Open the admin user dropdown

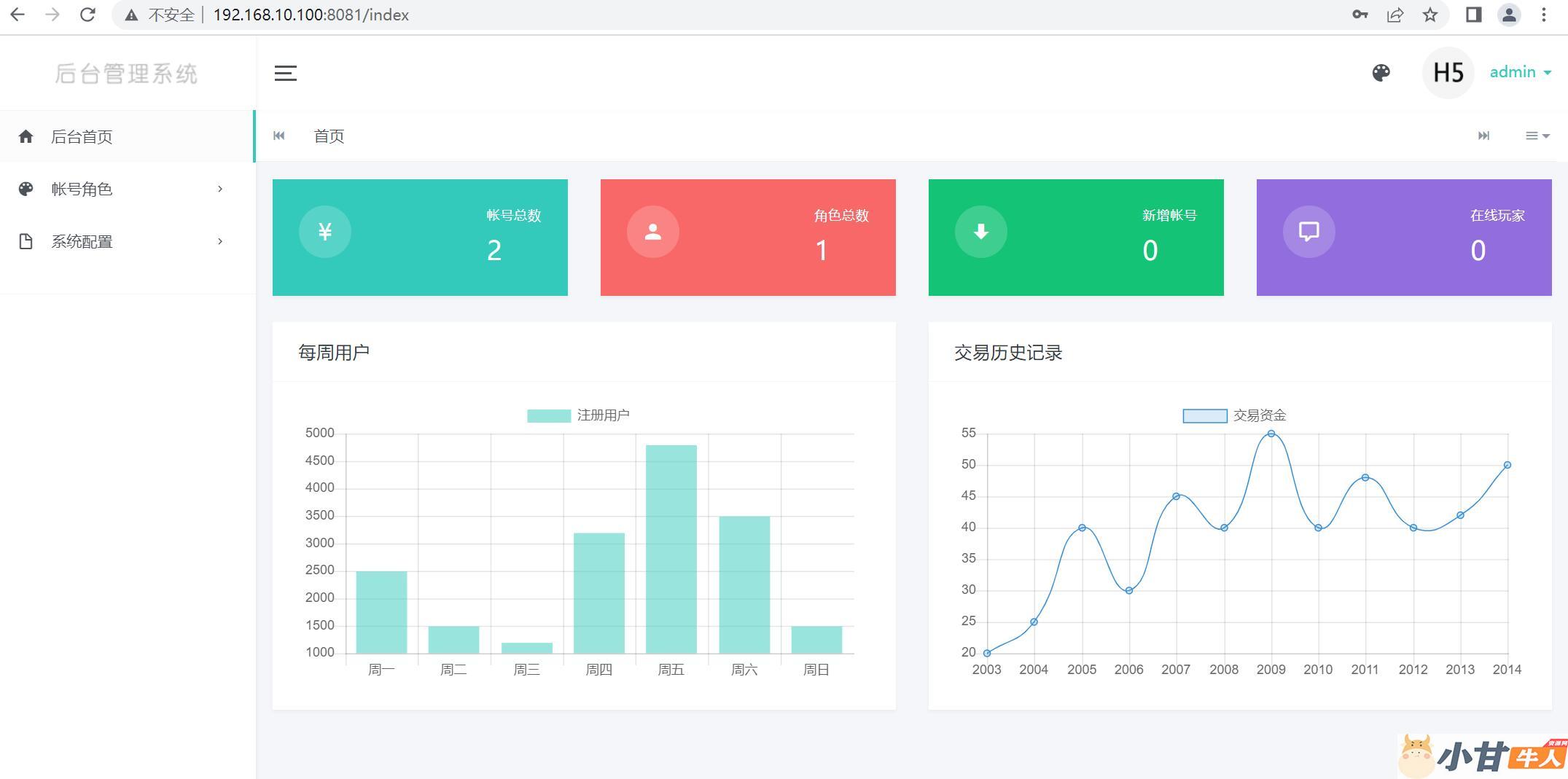[1520, 72]
